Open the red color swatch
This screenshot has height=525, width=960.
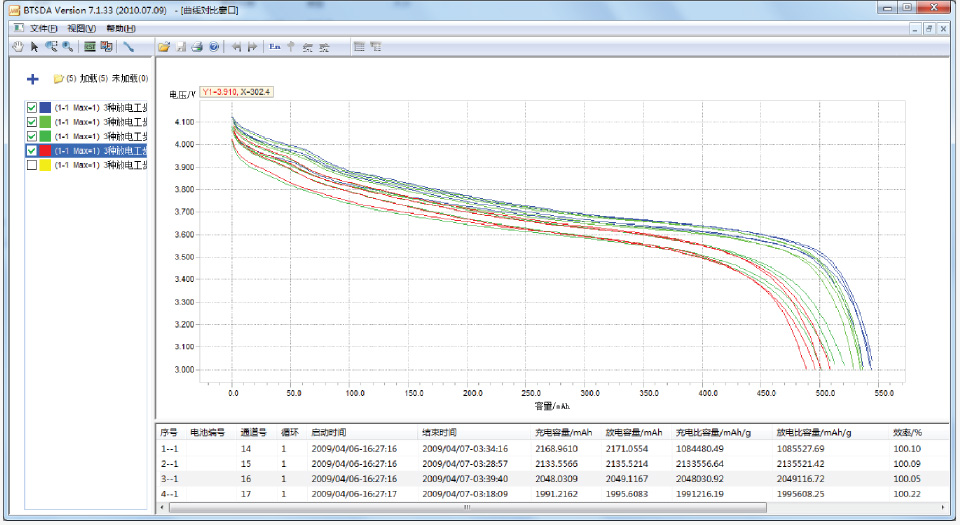pyautogui.click(x=45, y=151)
